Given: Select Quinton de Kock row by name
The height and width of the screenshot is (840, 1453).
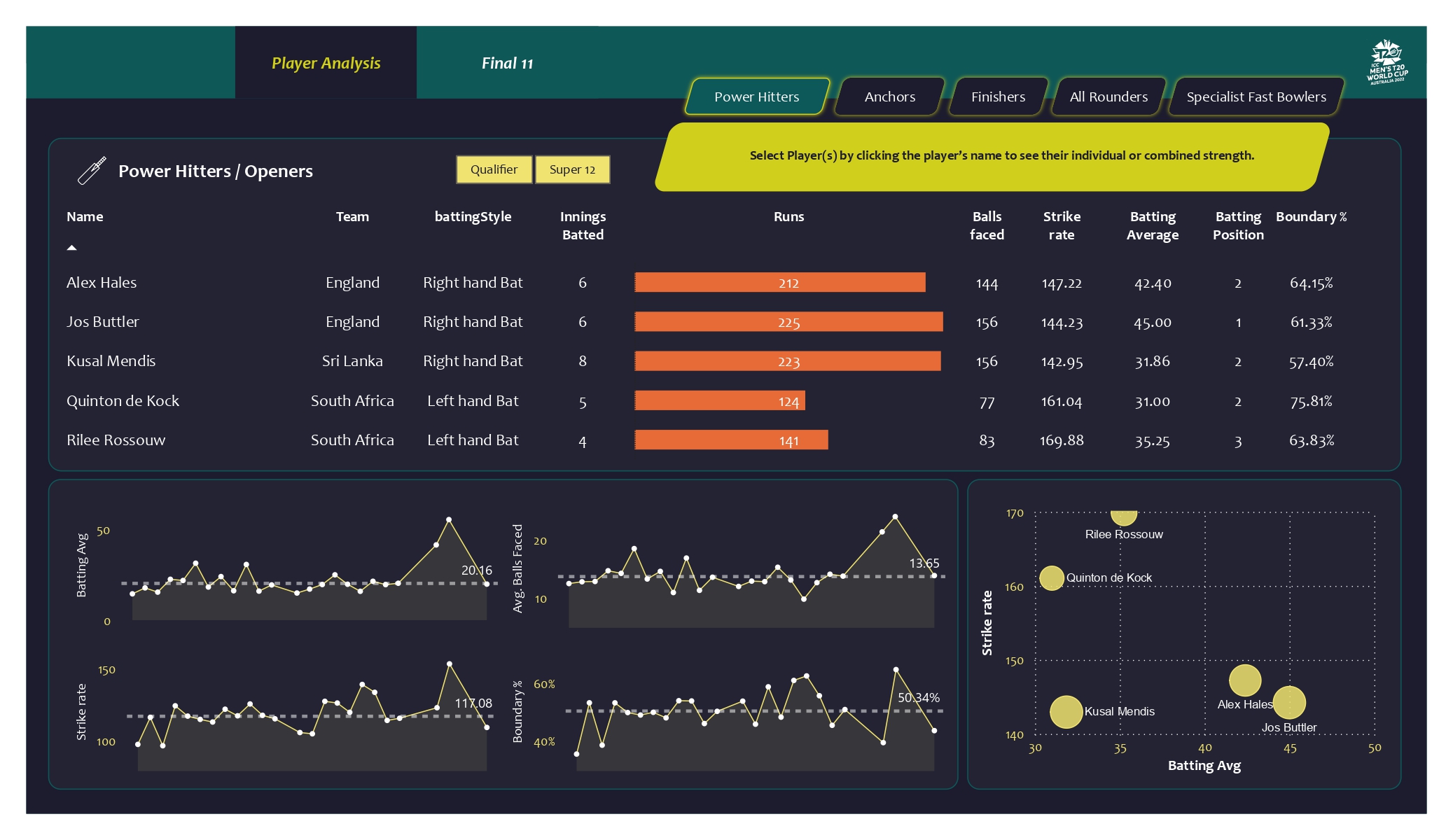Looking at the screenshot, I should tap(123, 401).
